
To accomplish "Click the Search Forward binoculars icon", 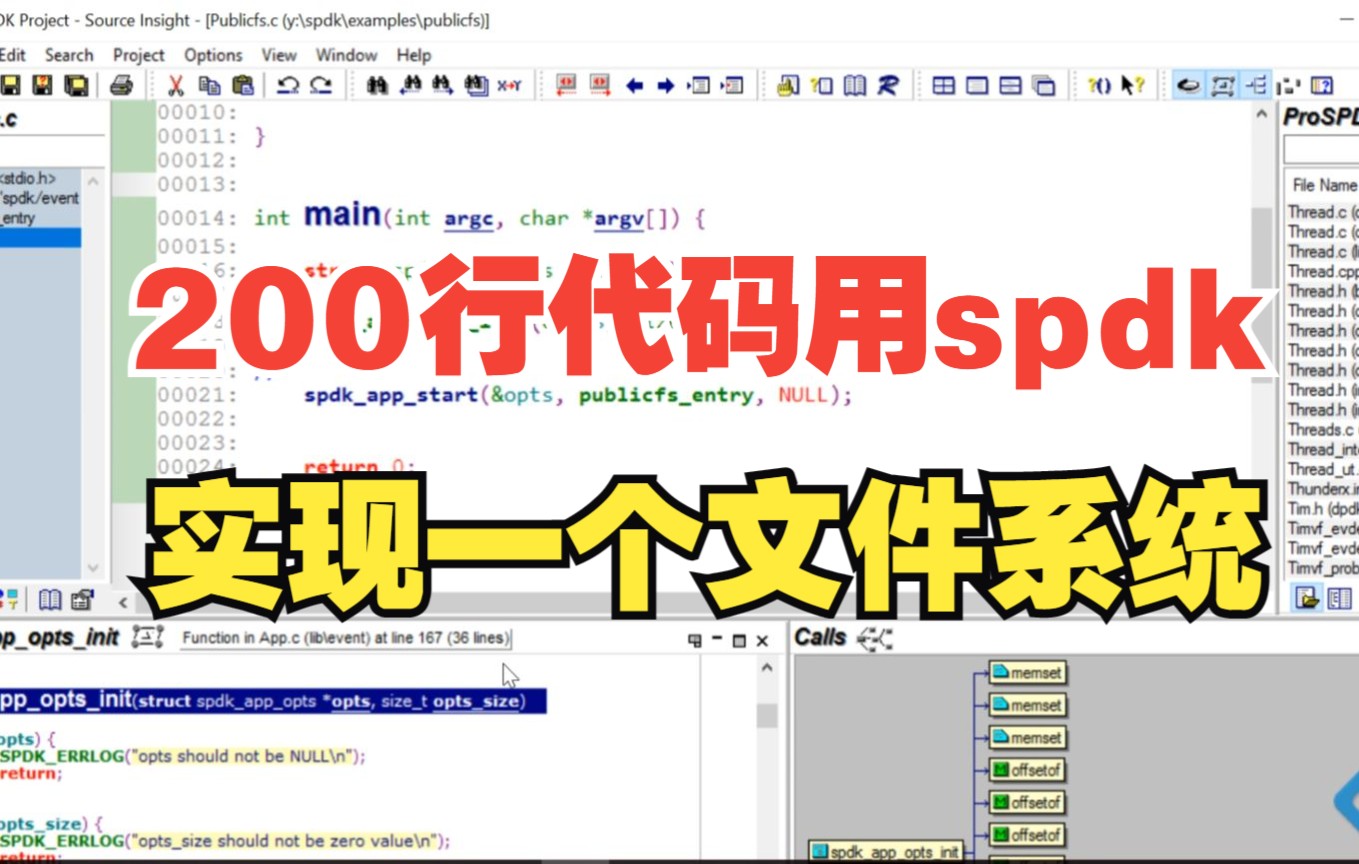I will pos(443,86).
